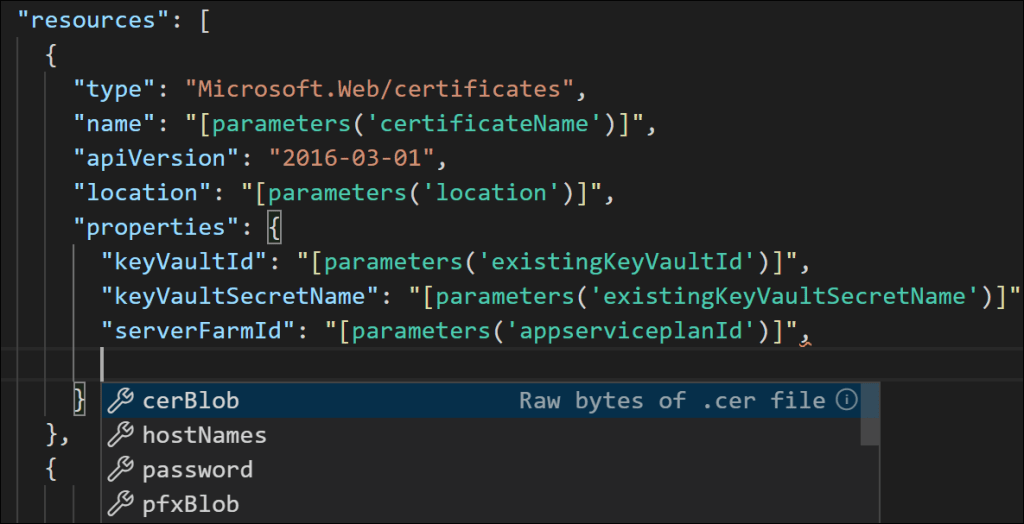The image size is (1024, 524).
Task: Choose the hostNames suggestion label
Action: pos(204,435)
